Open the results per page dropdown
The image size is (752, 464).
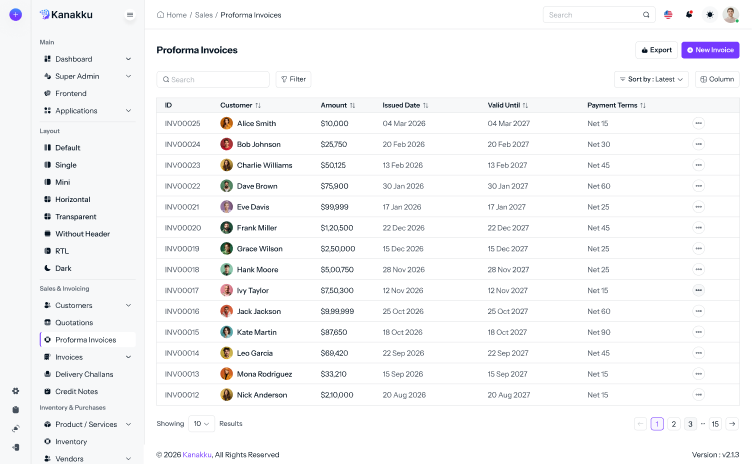click(x=202, y=424)
